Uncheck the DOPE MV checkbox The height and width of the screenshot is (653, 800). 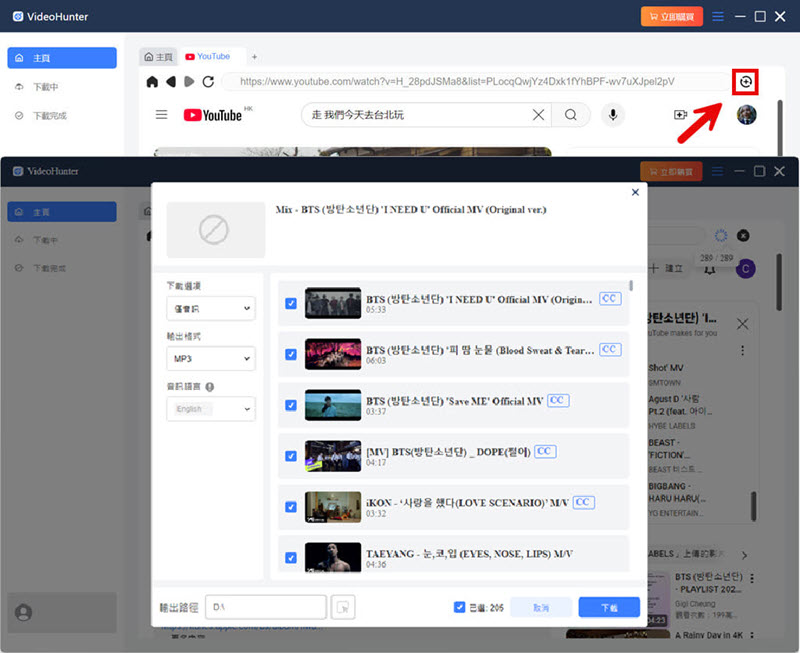(291, 456)
